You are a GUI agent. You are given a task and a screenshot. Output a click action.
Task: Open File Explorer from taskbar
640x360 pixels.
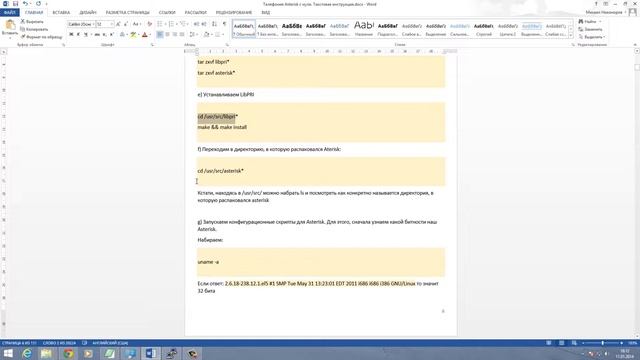point(46,353)
